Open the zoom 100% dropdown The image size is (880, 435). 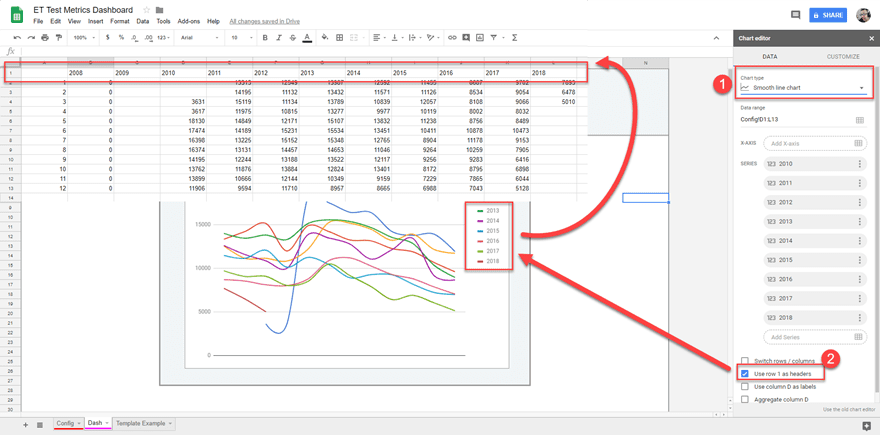83,38
